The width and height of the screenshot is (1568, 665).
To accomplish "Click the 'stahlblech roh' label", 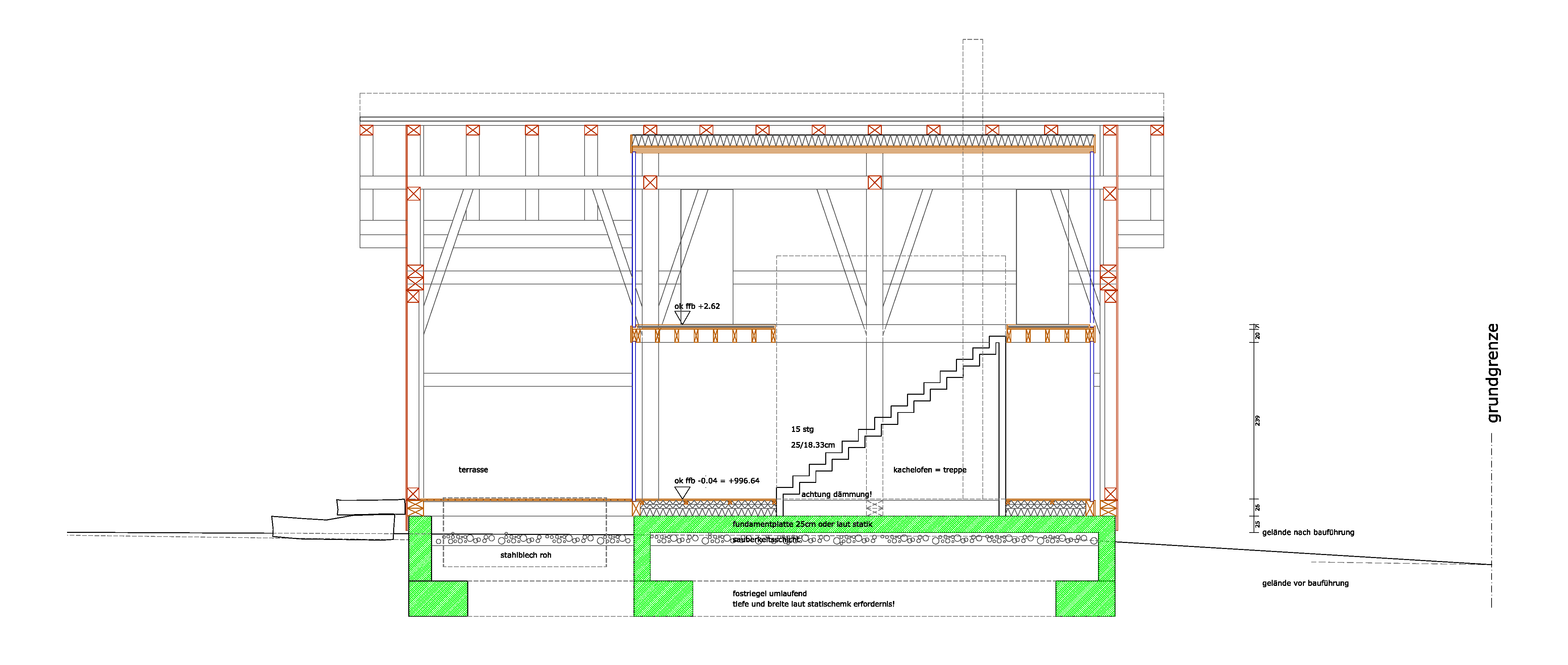I will (x=525, y=555).
